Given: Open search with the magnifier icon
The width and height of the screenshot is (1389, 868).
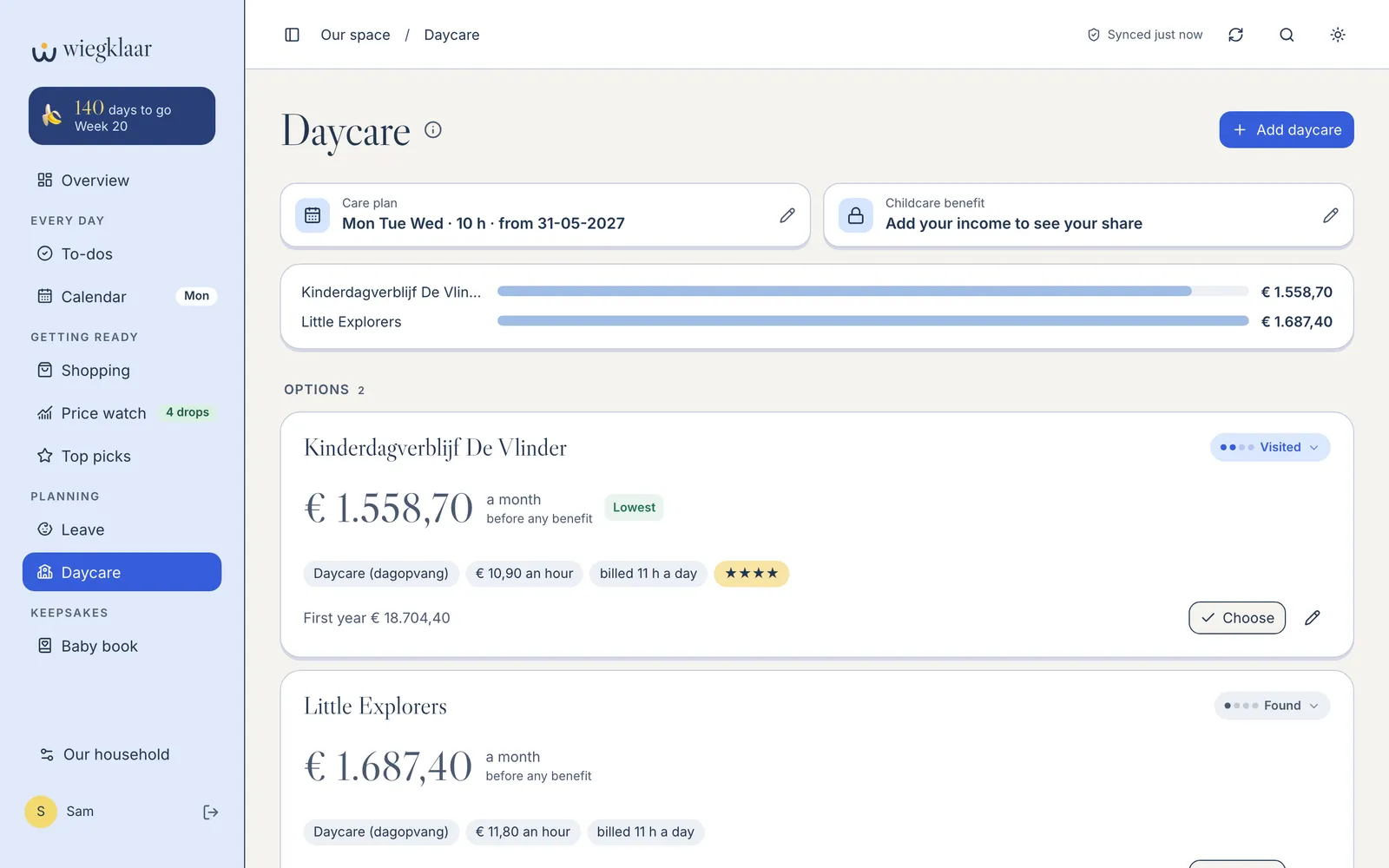Looking at the screenshot, I should (1287, 35).
